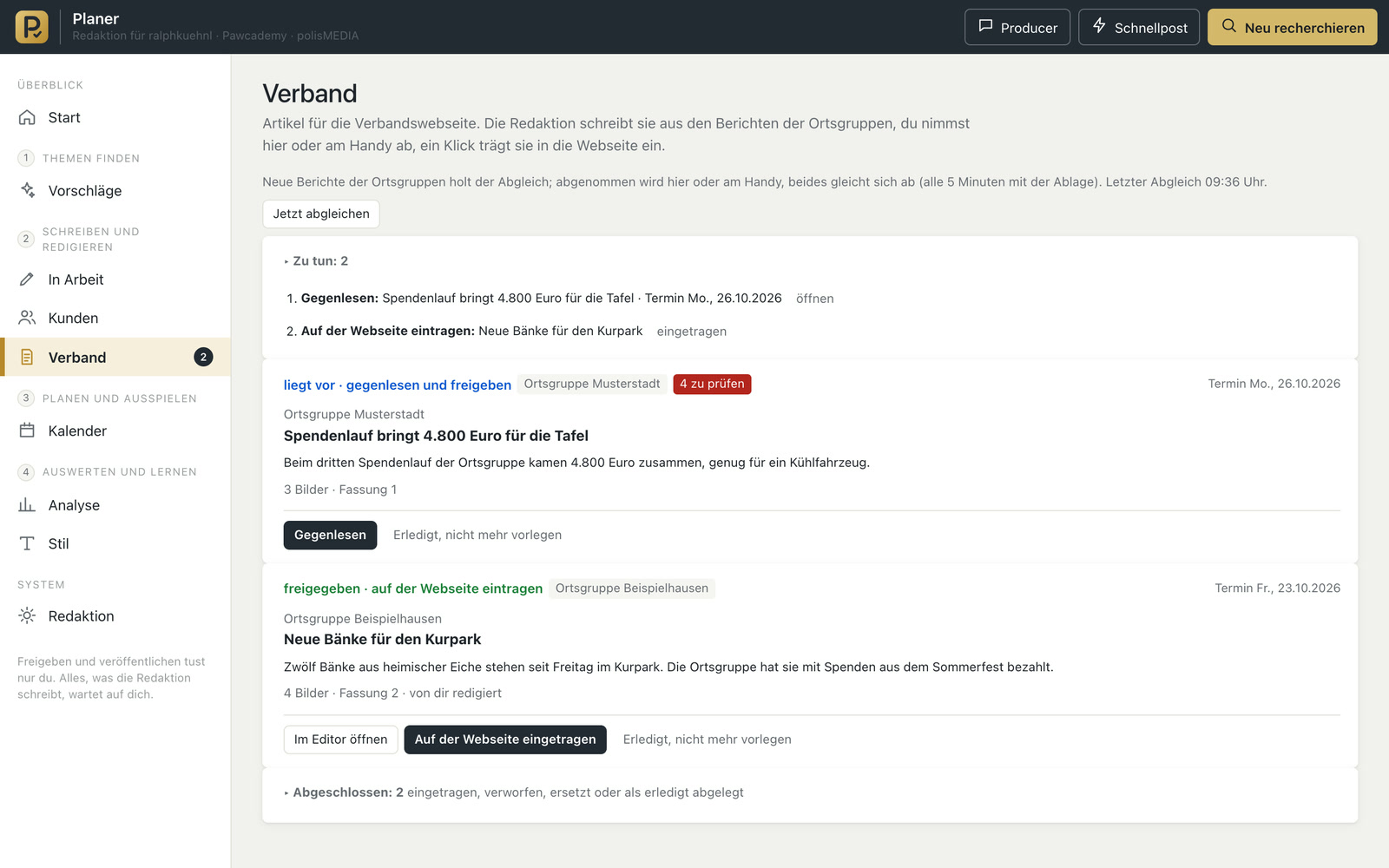1389x868 pixels.
Task: Click the Verband badge showing 2
Action: click(x=203, y=357)
